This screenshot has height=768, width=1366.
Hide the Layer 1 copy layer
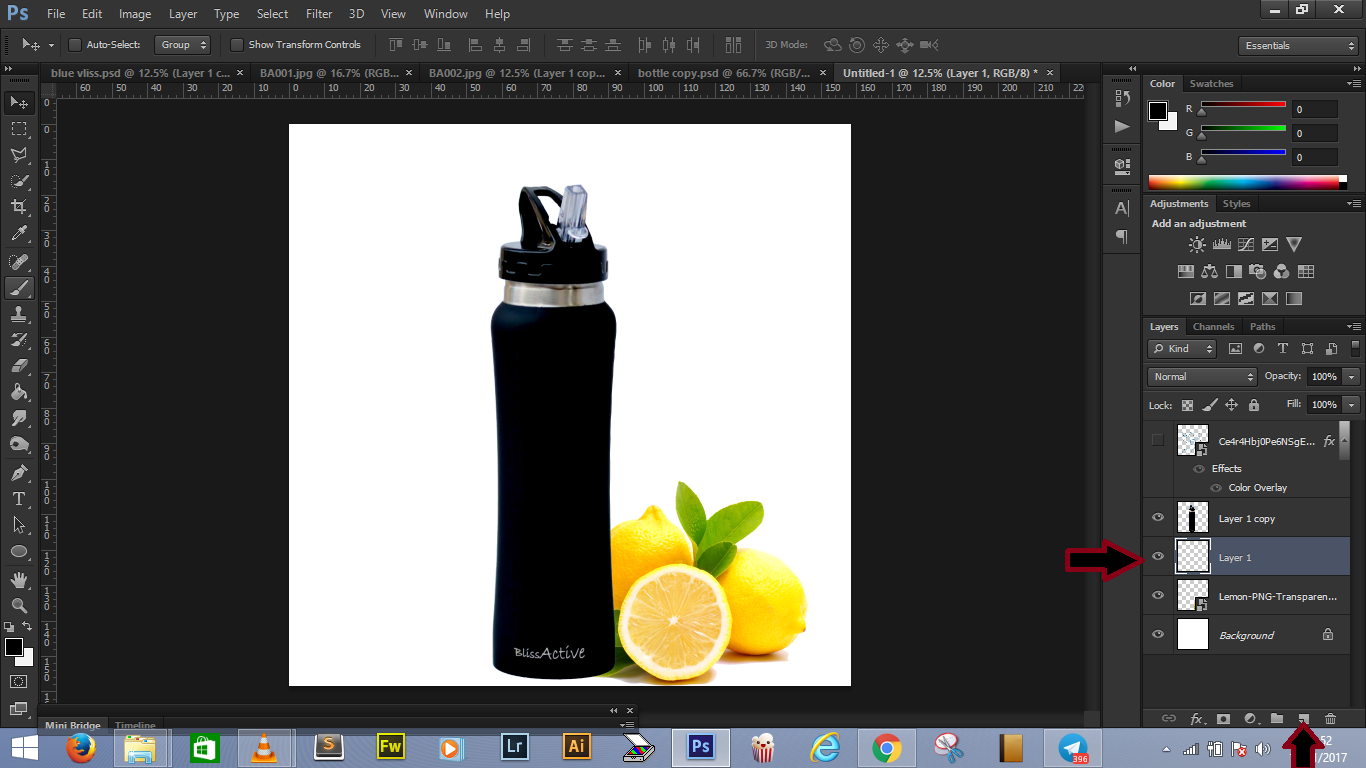click(1157, 517)
